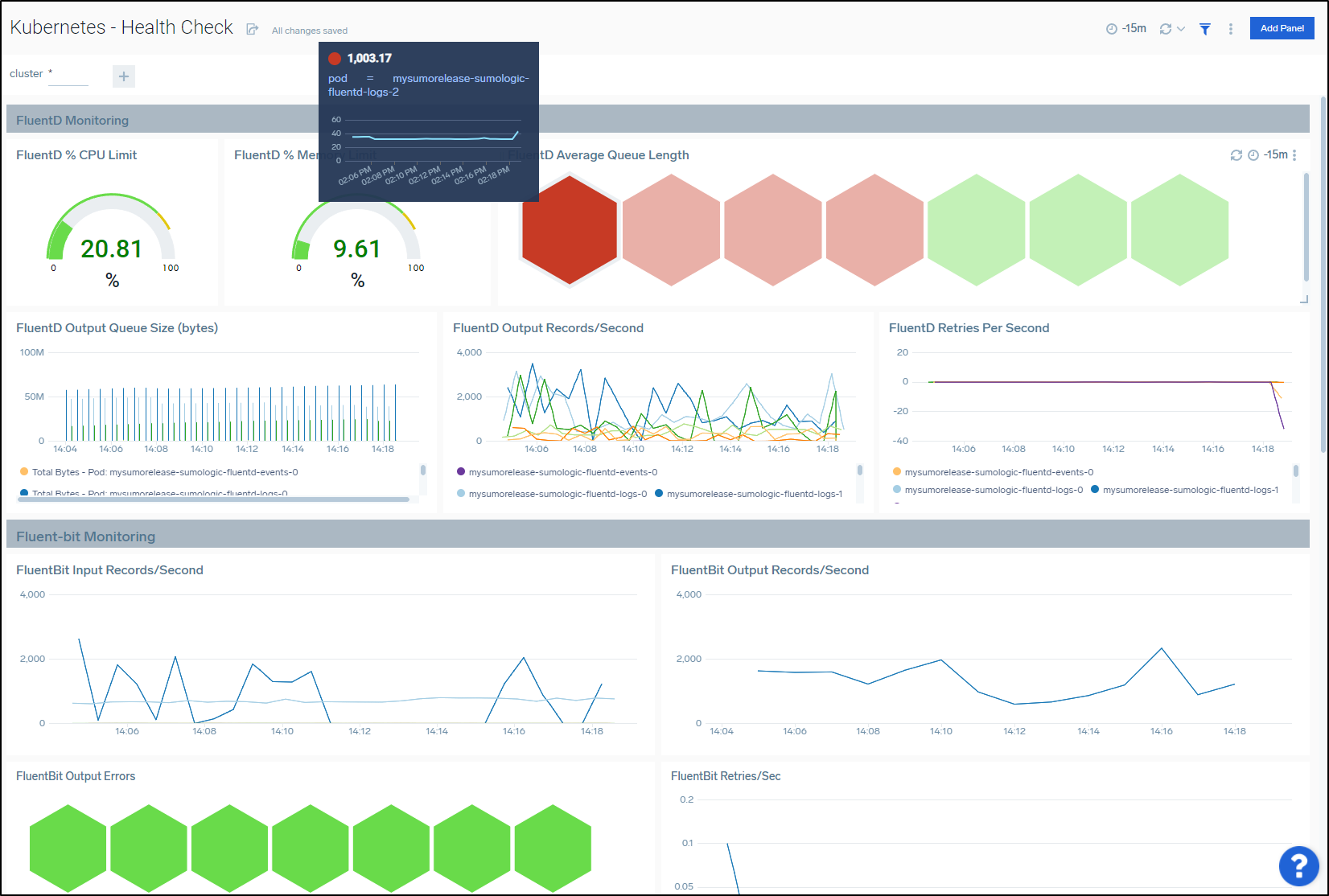The width and height of the screenshot is (1329, 896).
Task: Open the help question mark button
Action: click(x=1298, y=866)
